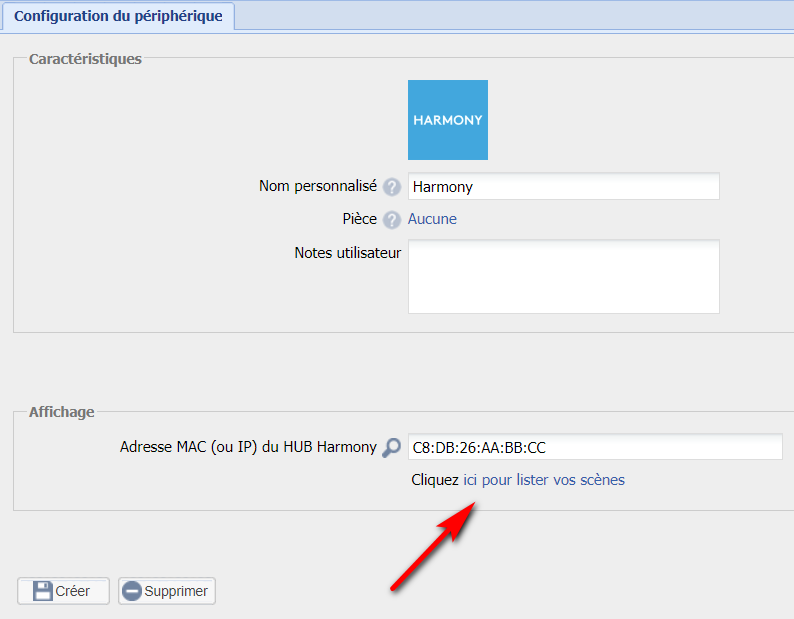Open help icon beside Nom personnalisé

(392, 187)
